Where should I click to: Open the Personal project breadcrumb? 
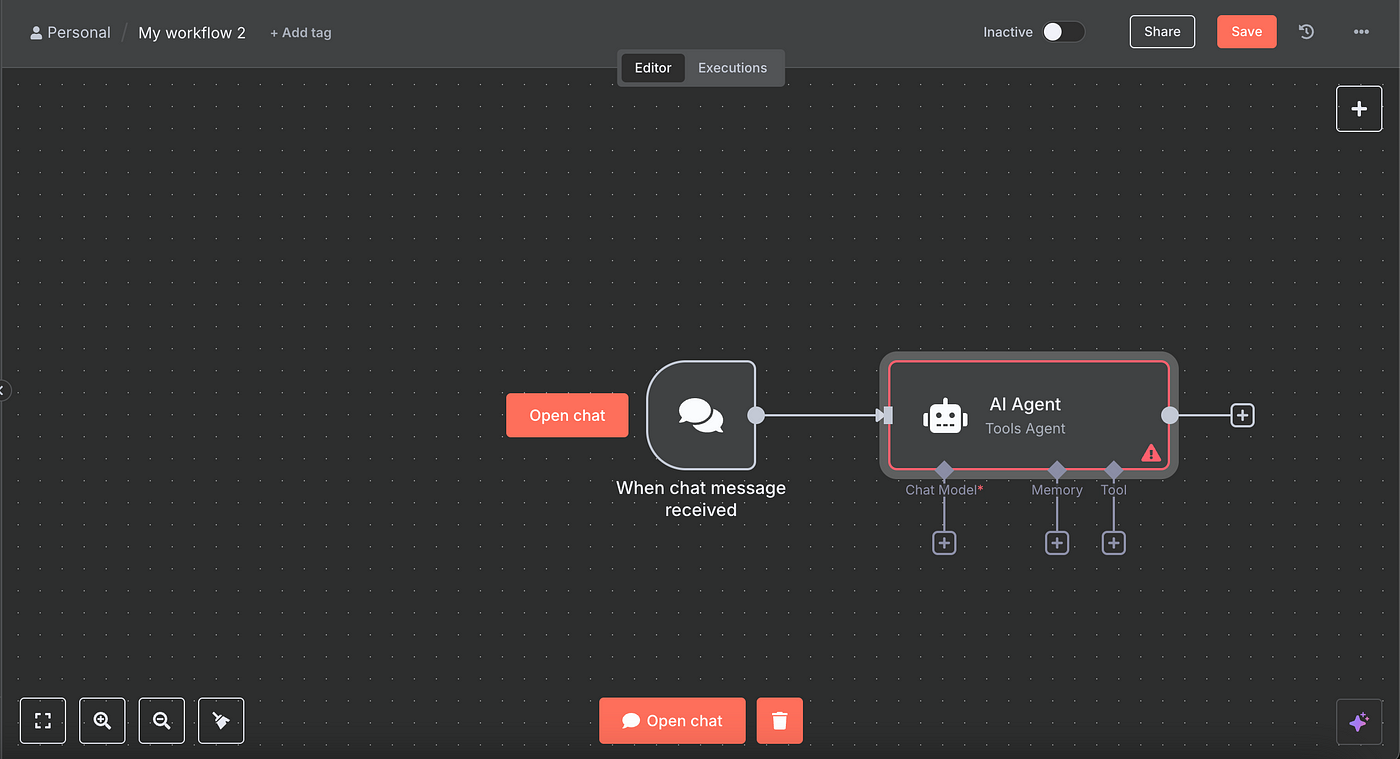click(x=70, y=33)
